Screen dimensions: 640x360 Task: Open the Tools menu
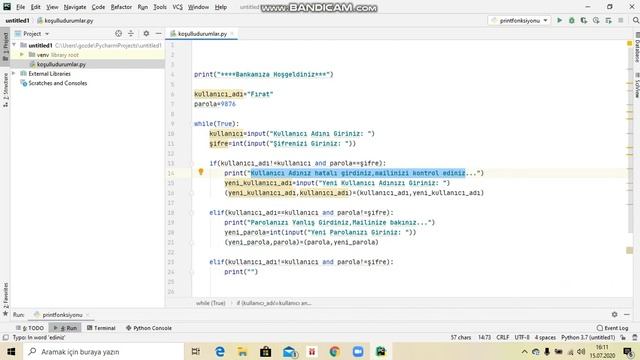(x=160, y=7)
